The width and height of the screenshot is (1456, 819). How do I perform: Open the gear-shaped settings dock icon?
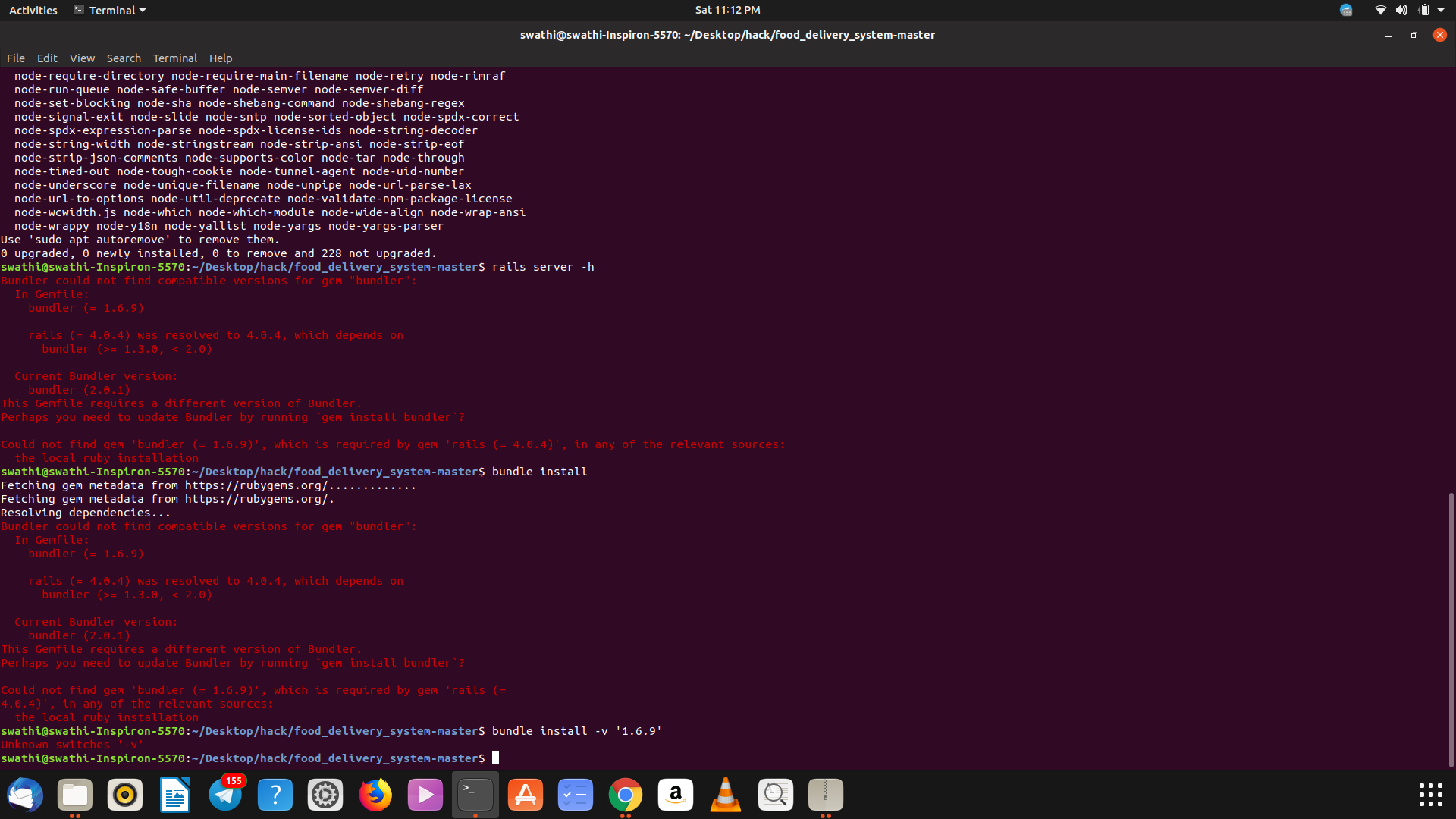(x=325, y=795)
